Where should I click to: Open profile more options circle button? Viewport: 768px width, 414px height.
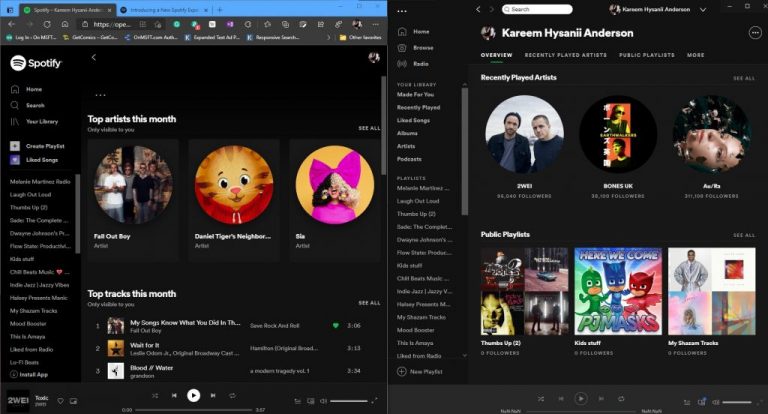(755, 33)
